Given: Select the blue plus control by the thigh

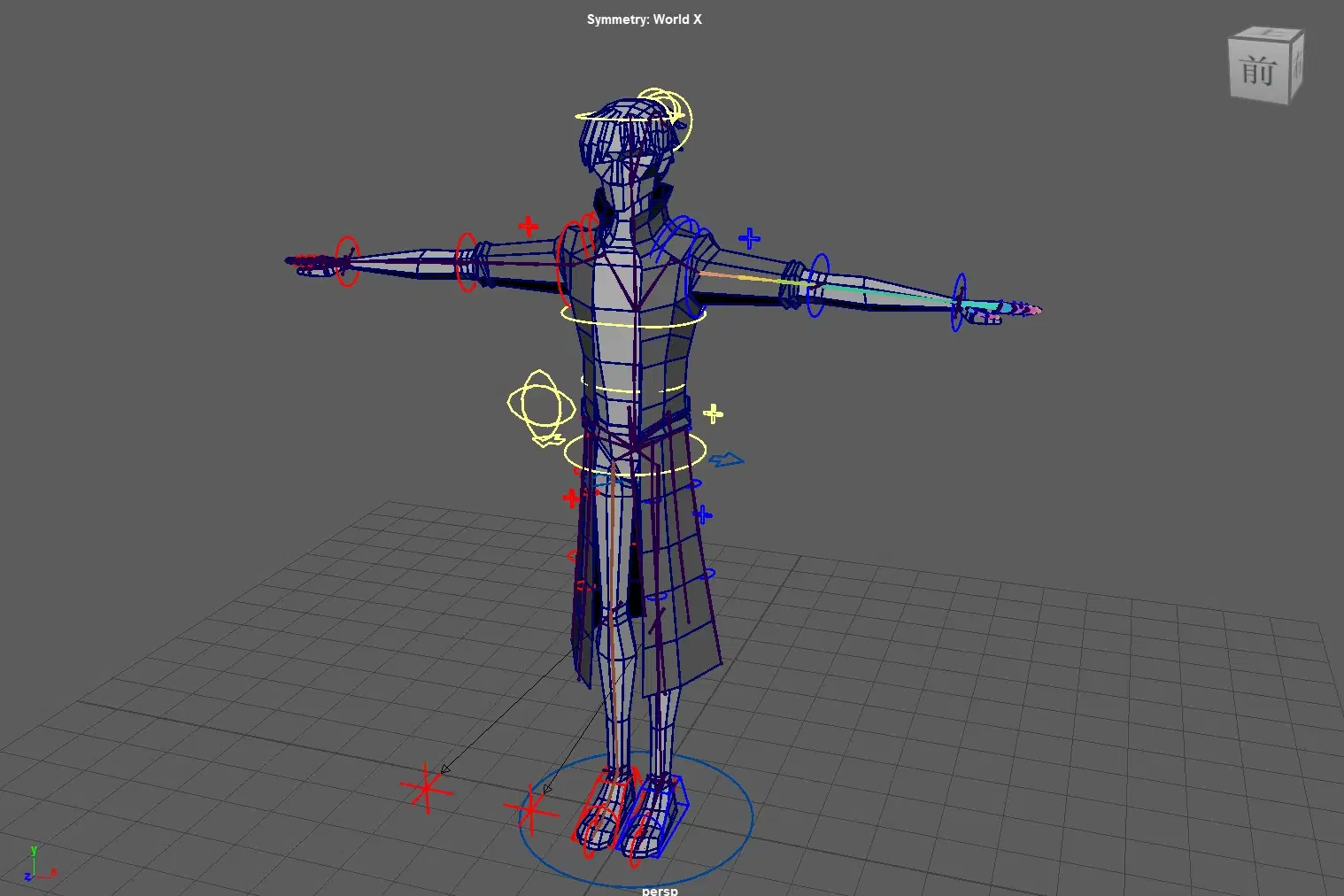Looking at the screenshot, I should (x=702, y=514).
